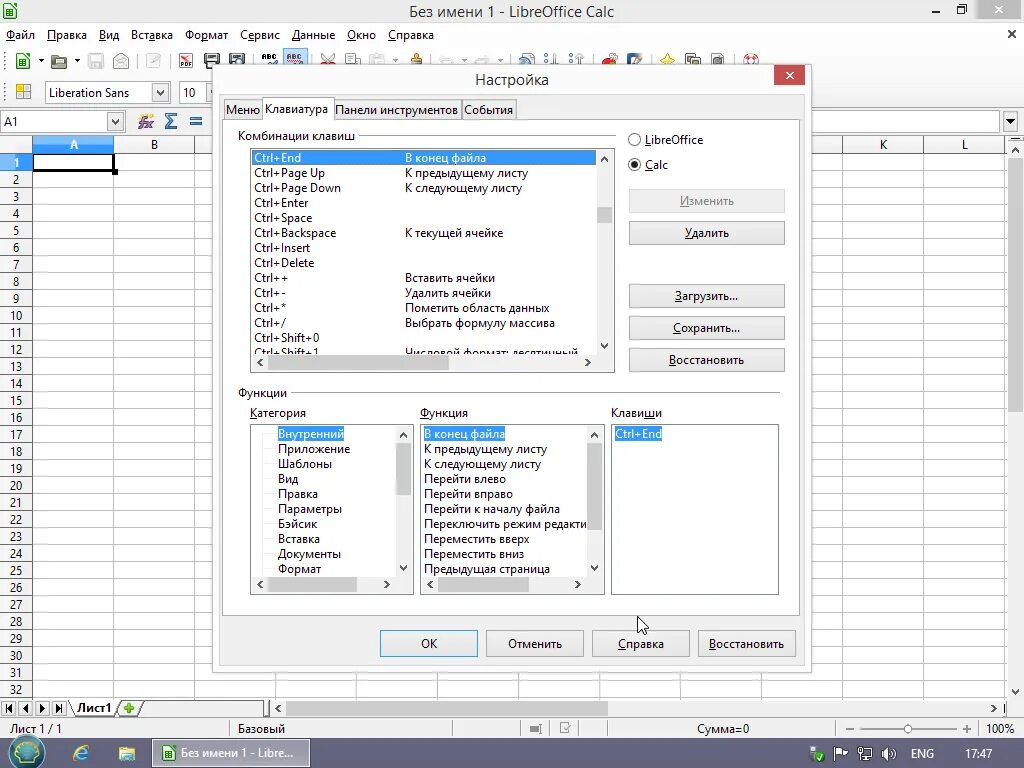Expand the formula bar arrow

click(1010, 121)
